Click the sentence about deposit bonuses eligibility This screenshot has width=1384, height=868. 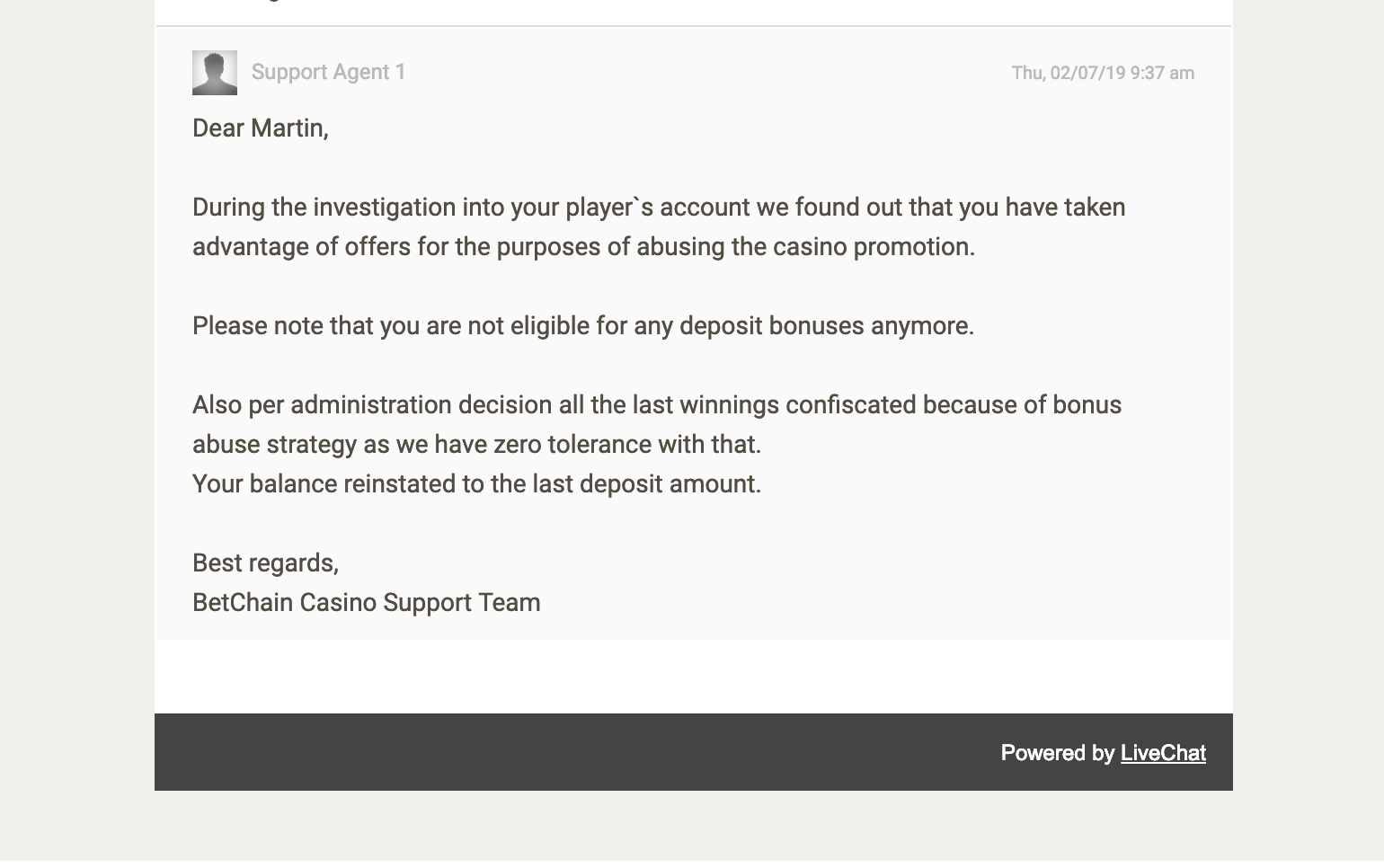[x=583, y=326]
